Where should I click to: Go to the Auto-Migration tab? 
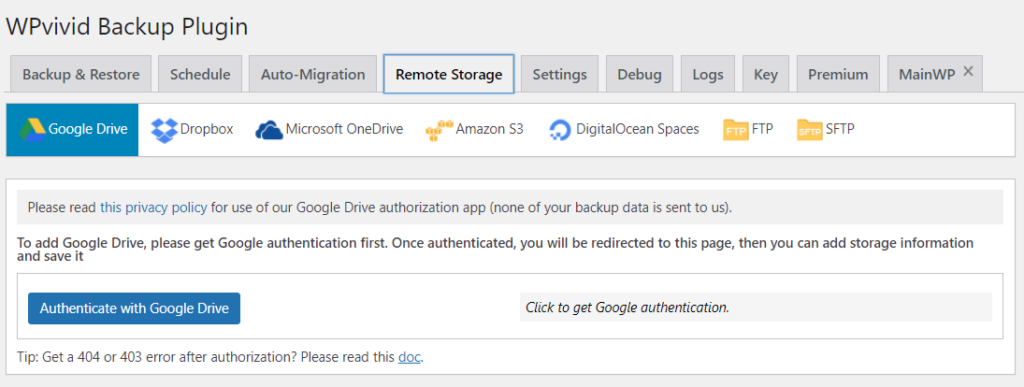click(313, 74)
